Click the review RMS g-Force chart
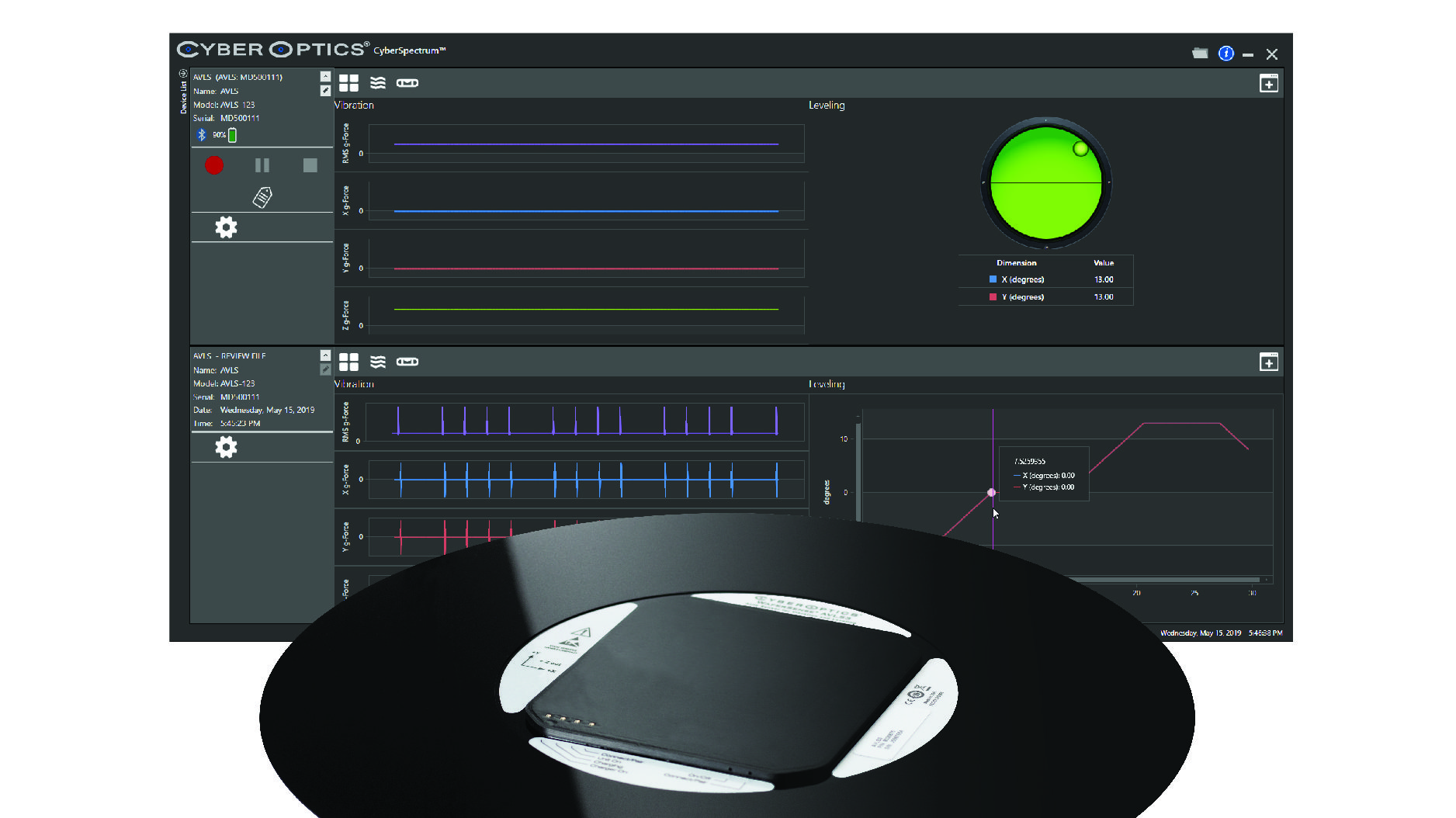The height and width of the screenshot is (818, 1456). tap(585, 421)
